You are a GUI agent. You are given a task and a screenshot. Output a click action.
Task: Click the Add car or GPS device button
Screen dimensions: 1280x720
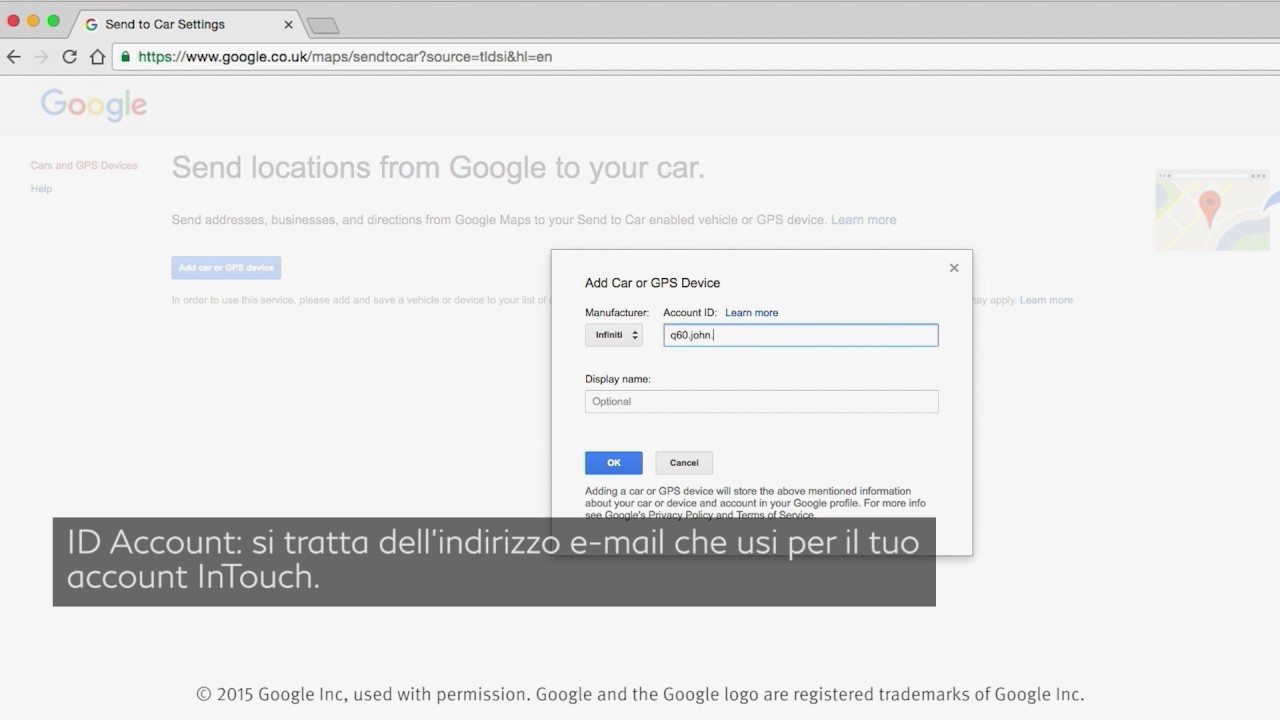(x=226, y=268)
